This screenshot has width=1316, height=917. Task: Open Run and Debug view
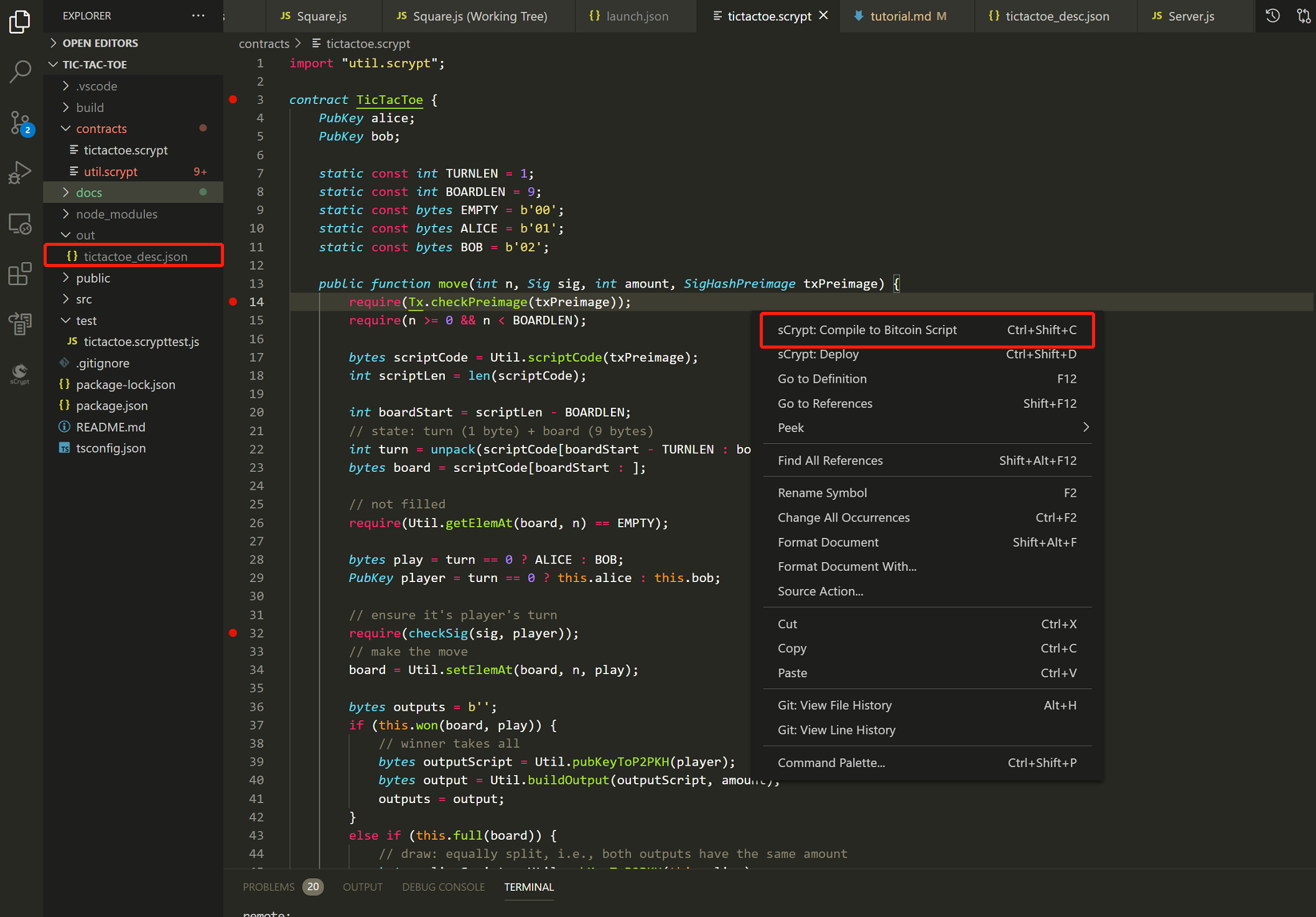(x=21, y=172)
